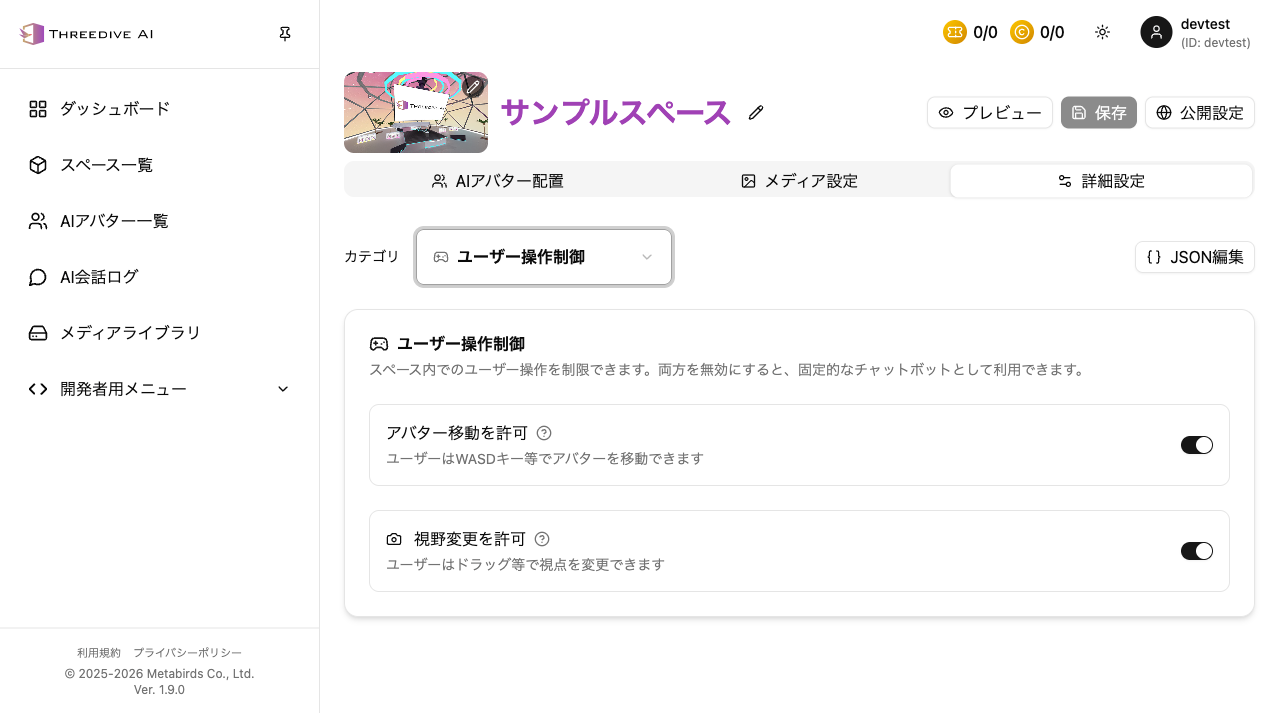Open プライバシーポリシー link
1279x713 pixels.
point(187,653)
